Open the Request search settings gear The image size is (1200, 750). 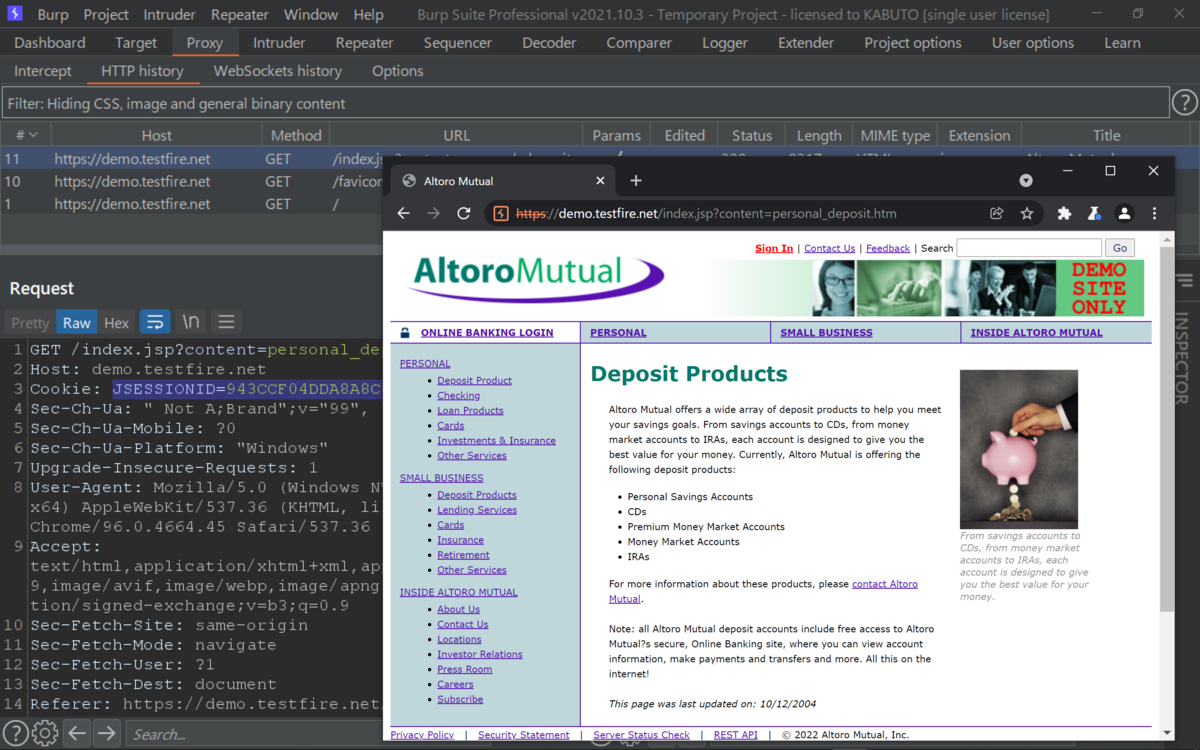pos(44,734)
